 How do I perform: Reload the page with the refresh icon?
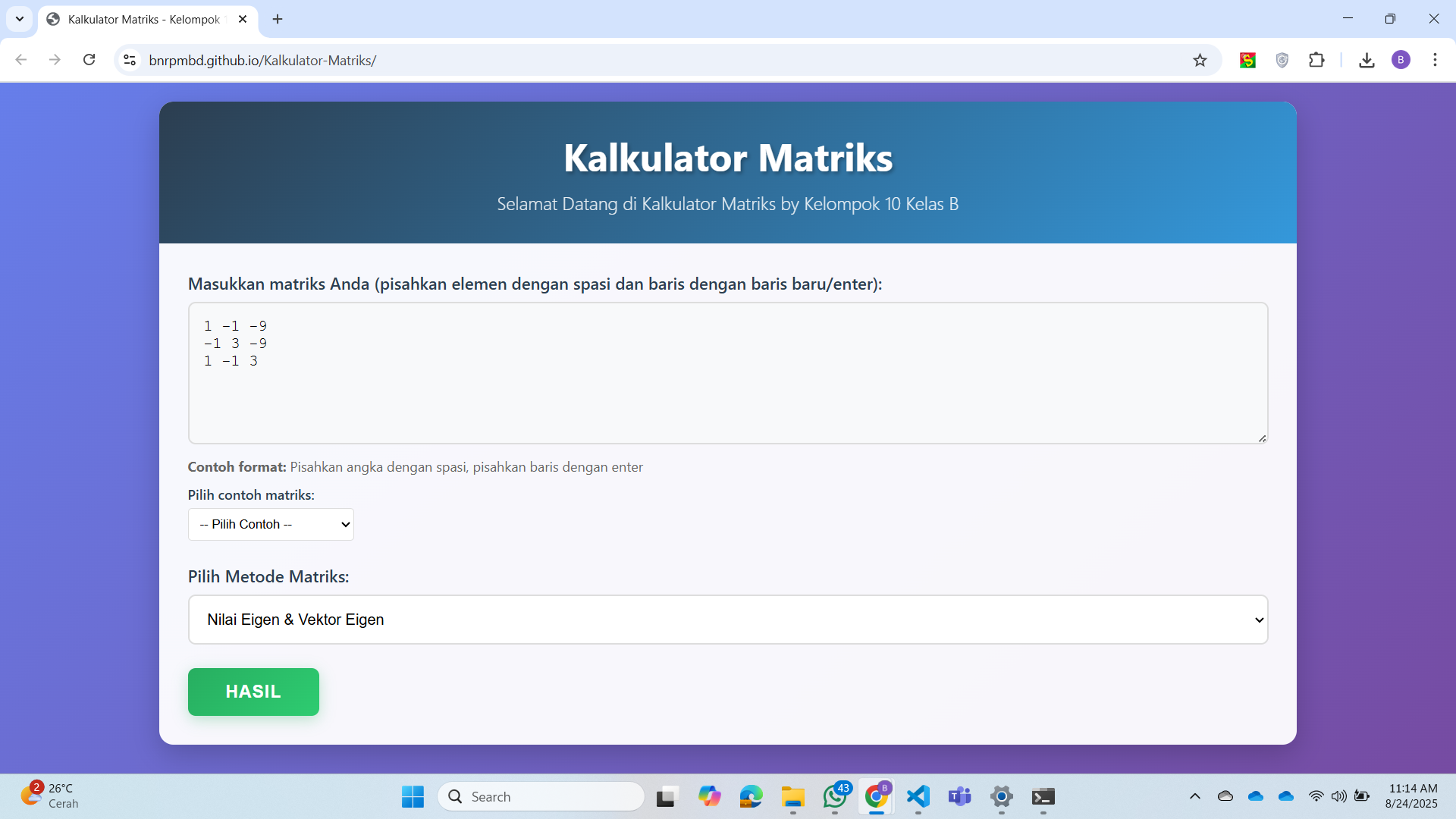89,60
